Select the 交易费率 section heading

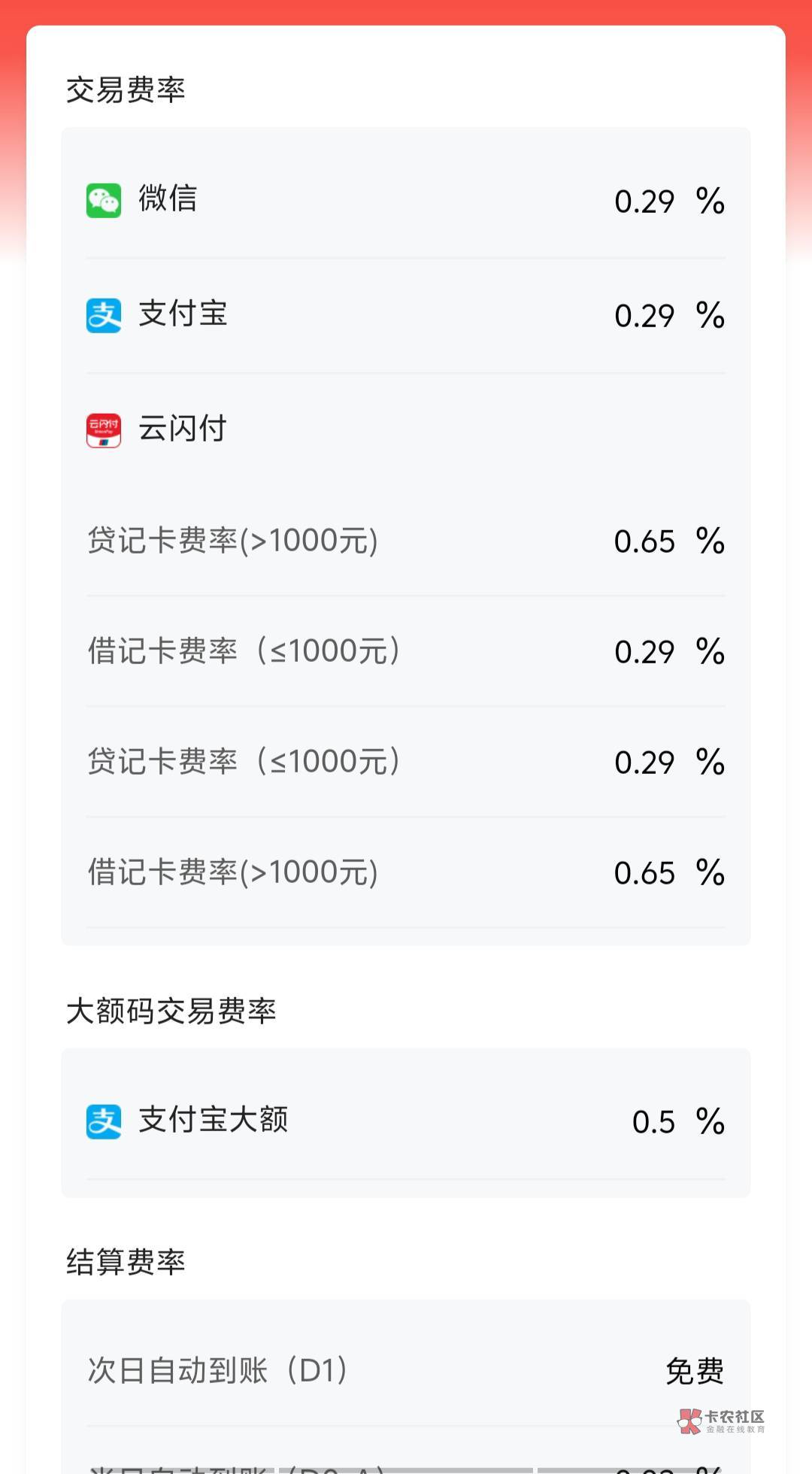pyautogui.click(x=126, y=90)
